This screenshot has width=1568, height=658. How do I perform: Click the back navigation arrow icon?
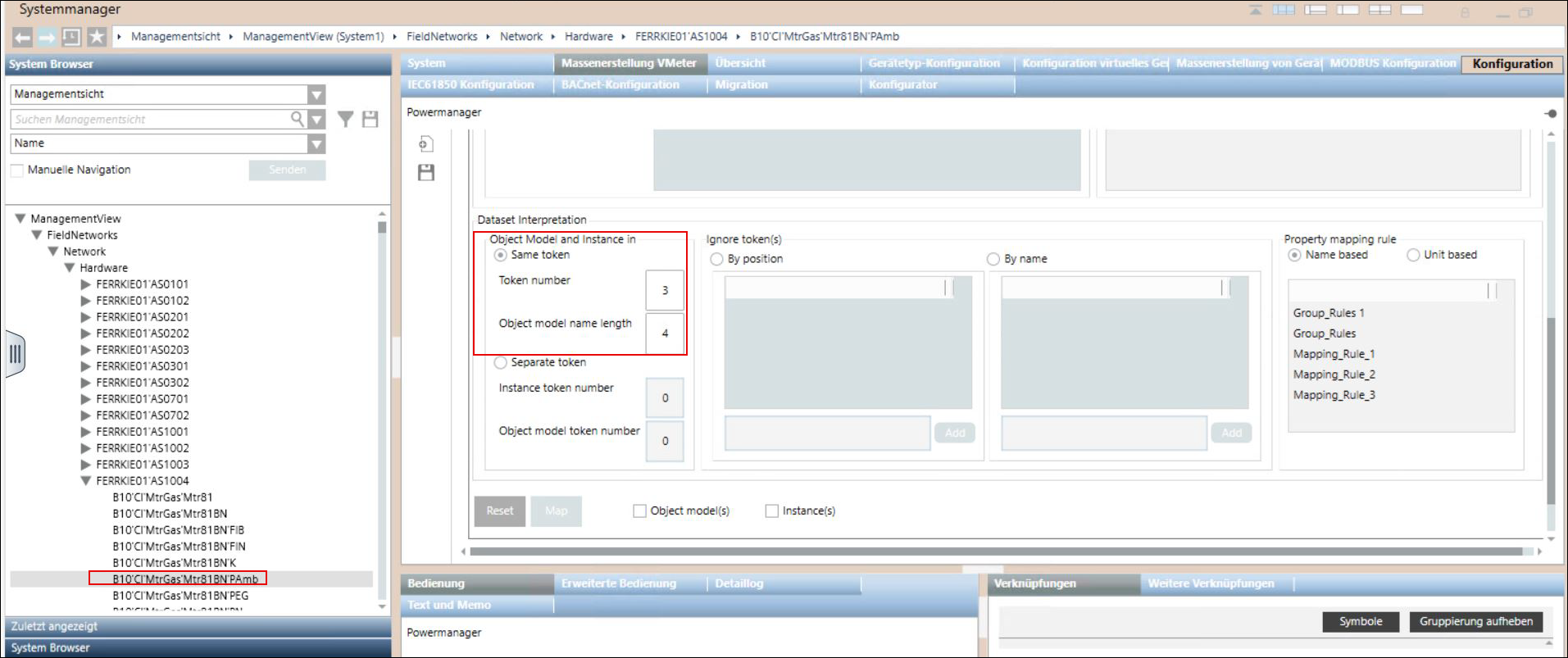[x=23, y=37]
